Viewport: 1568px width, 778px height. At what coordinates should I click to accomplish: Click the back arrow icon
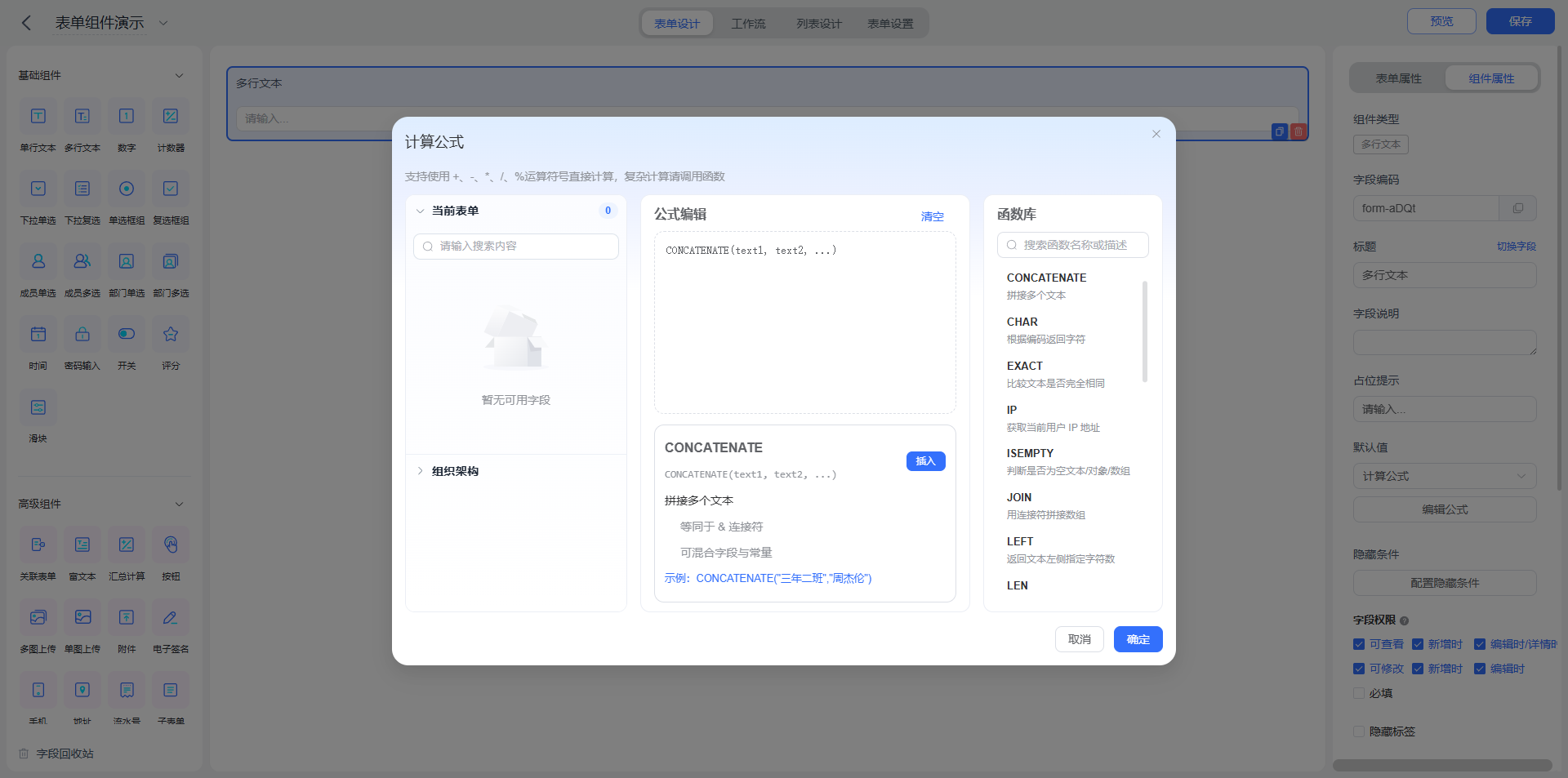pyautogui.click(x=26, y=23)
